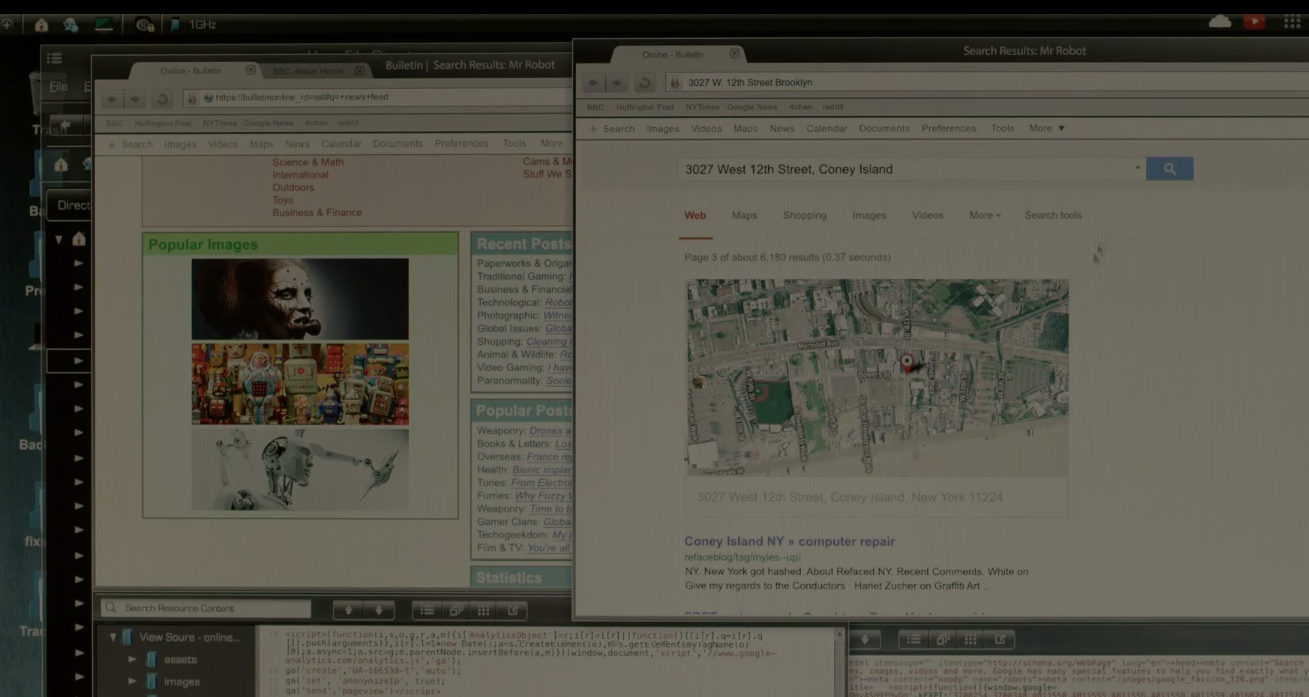Open the Outdoors category link
This screenshot has height=697, width=1309.
tap(293, 187)
